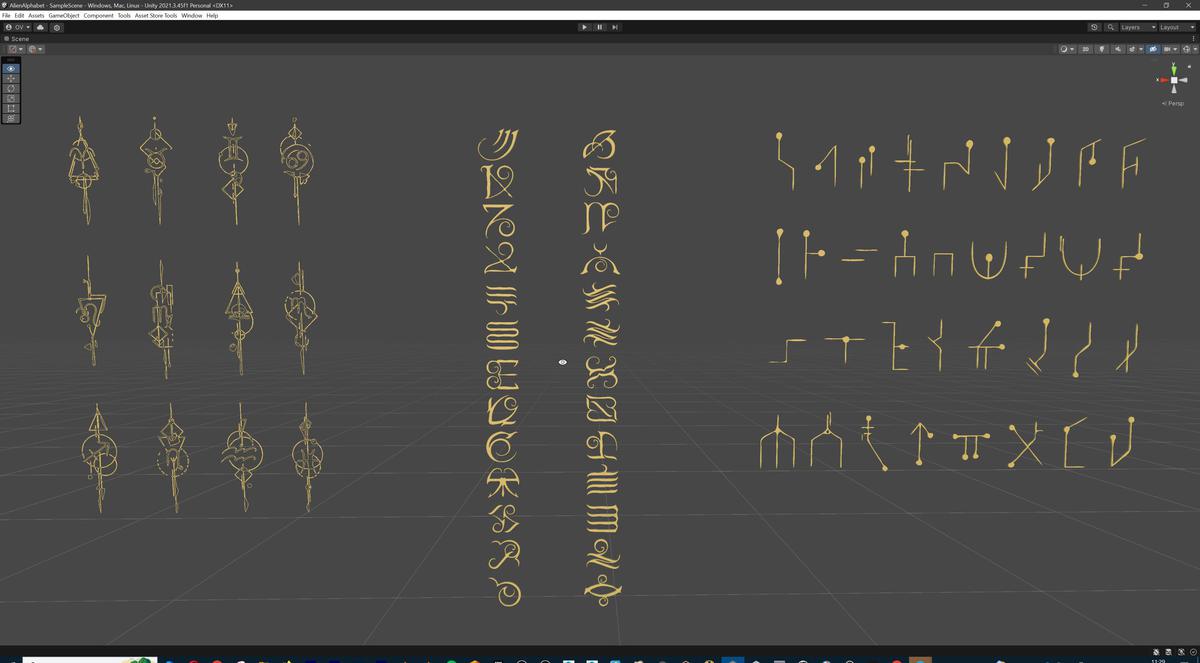Click the search icon near Layers
This screenshot has width=1200, height=663.
[x=1110, y=27]
